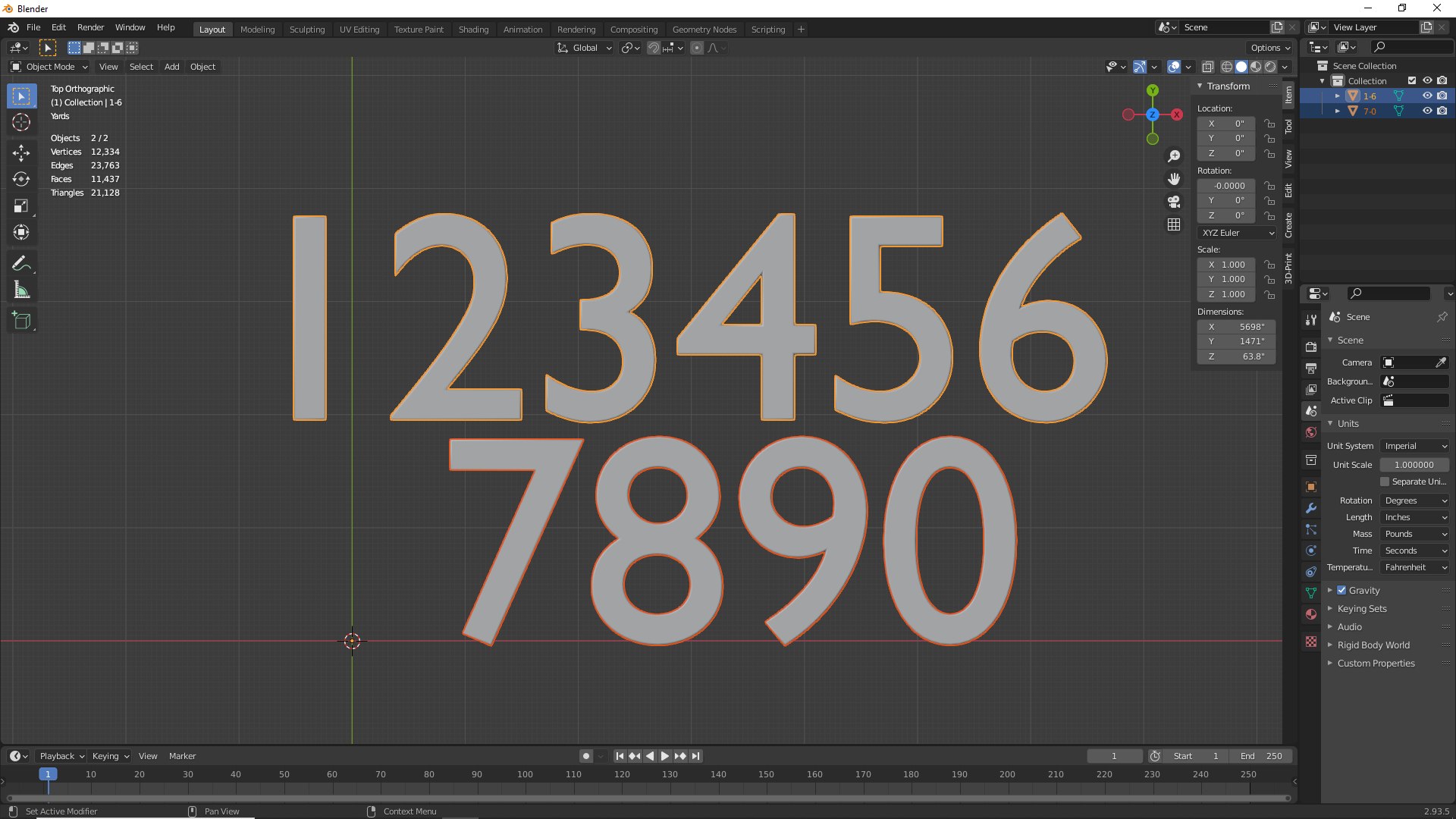Toggle X-ray display mode

(x=1208, y=67)
